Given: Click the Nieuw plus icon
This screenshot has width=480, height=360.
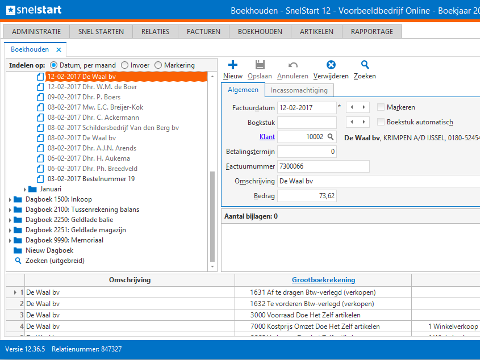Looking at the screenshot, I should coord(233,65).
